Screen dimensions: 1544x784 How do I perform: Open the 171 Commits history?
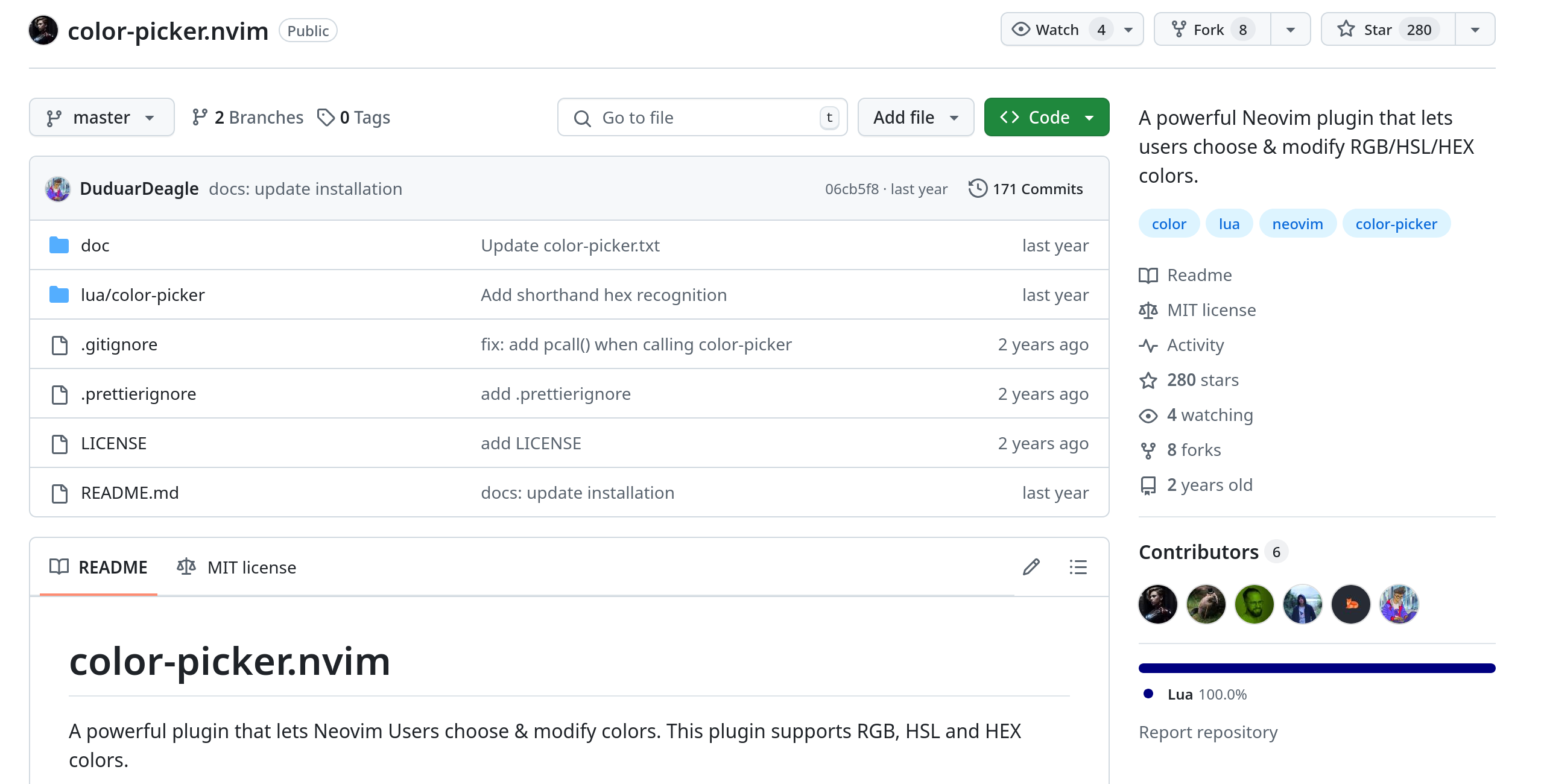pos(1025,189)
